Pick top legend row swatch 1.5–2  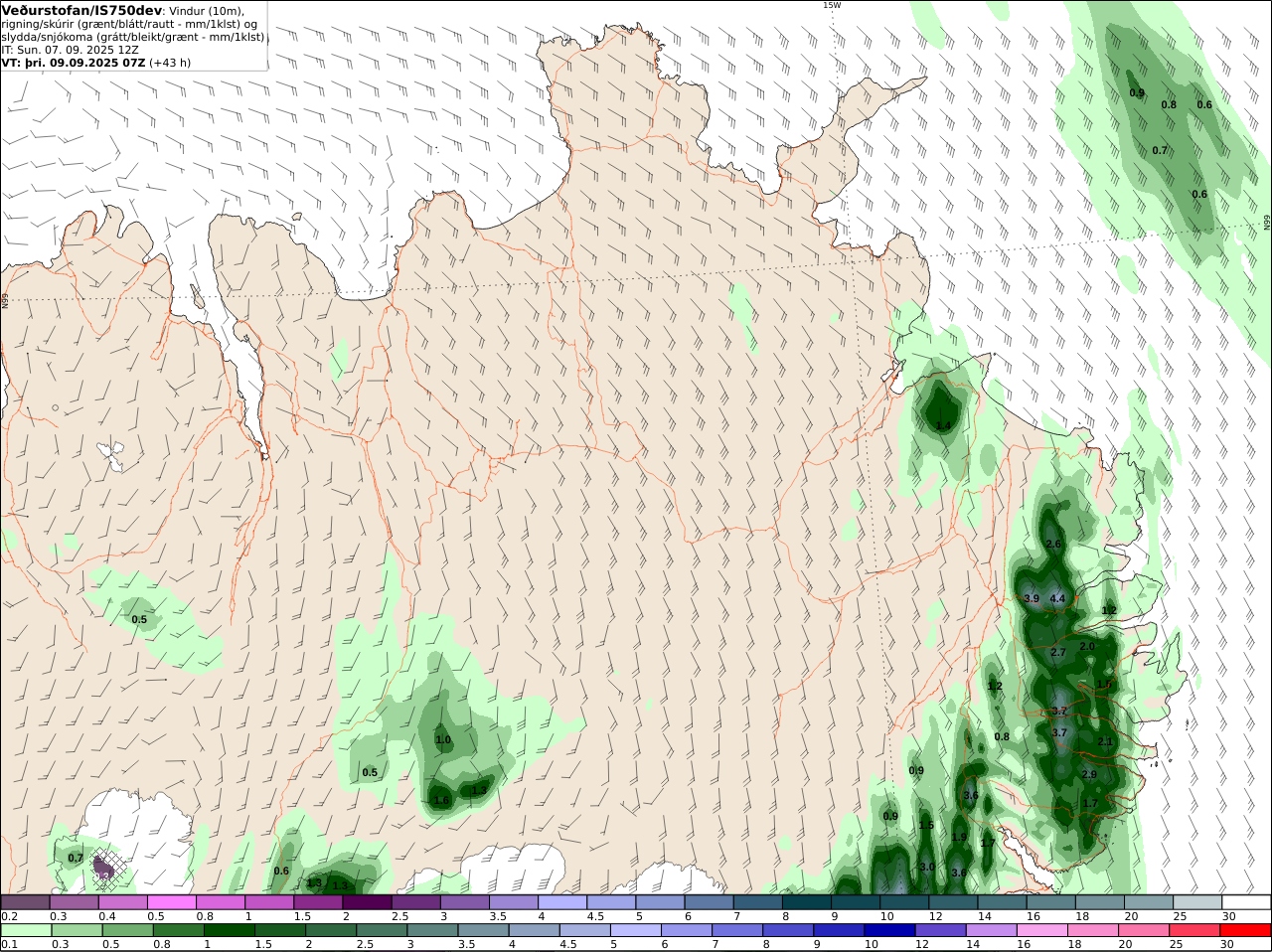(x=317, y=902)
